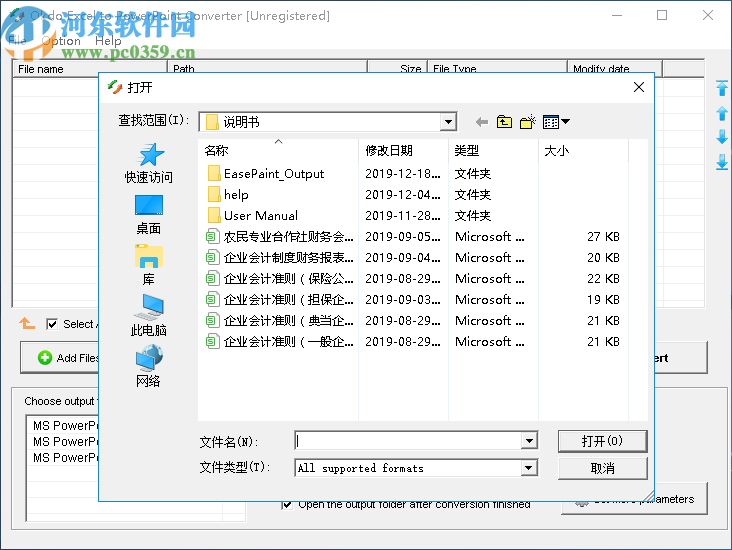The width and height of the screenshot is (732, 550).
Task: Open This PC (此电脑) location
Action: [x=148, y=316]
